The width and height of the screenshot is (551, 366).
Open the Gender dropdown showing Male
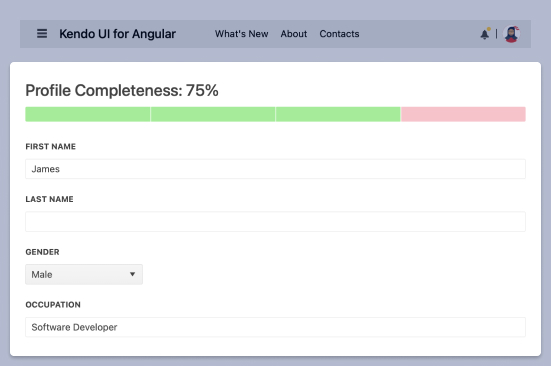point(84,274)
